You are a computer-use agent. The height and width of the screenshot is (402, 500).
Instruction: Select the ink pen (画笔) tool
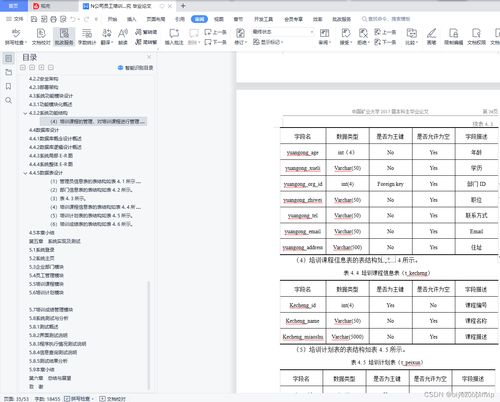[431, 36]
